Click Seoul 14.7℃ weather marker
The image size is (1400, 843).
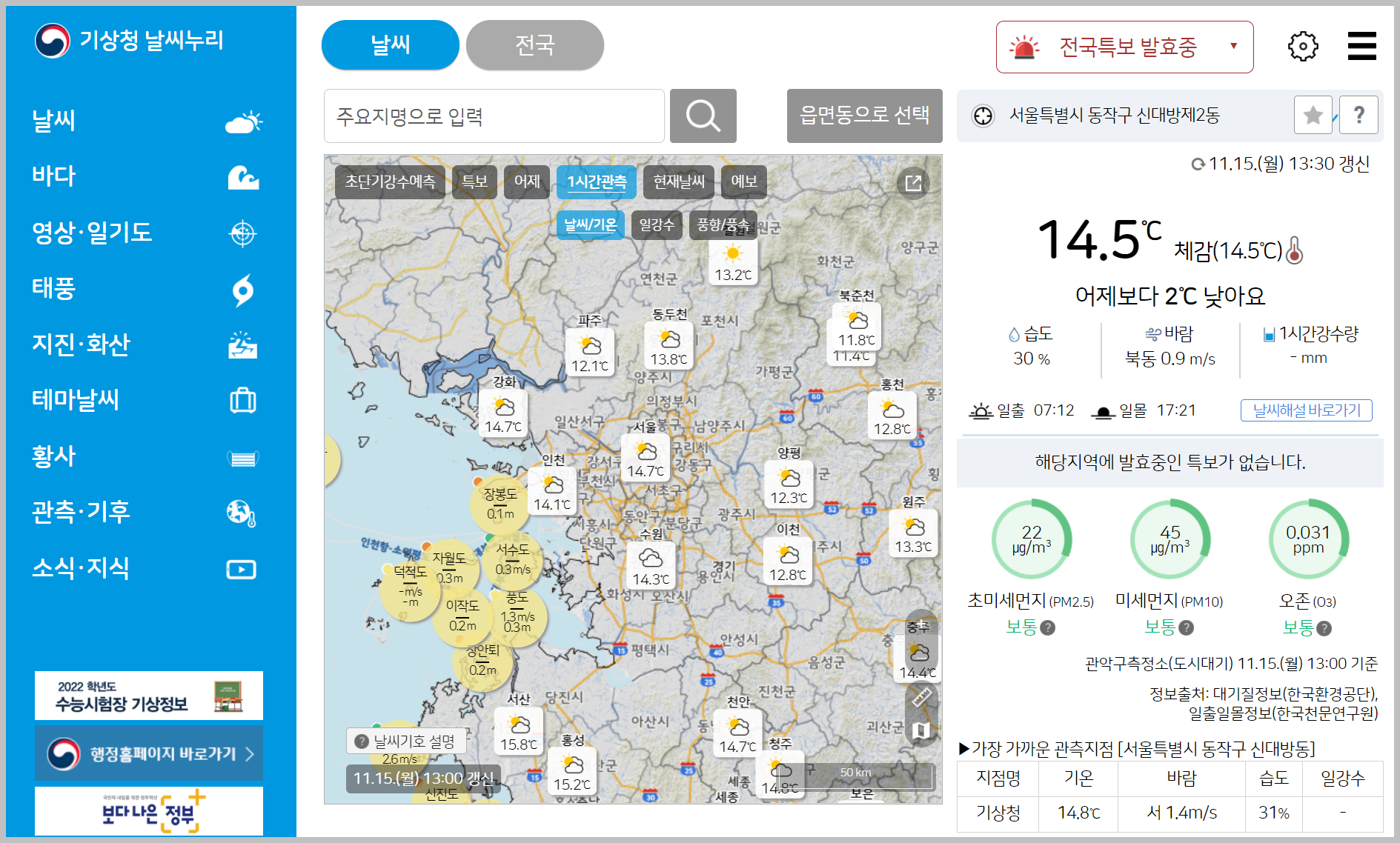tap(646, 459)
